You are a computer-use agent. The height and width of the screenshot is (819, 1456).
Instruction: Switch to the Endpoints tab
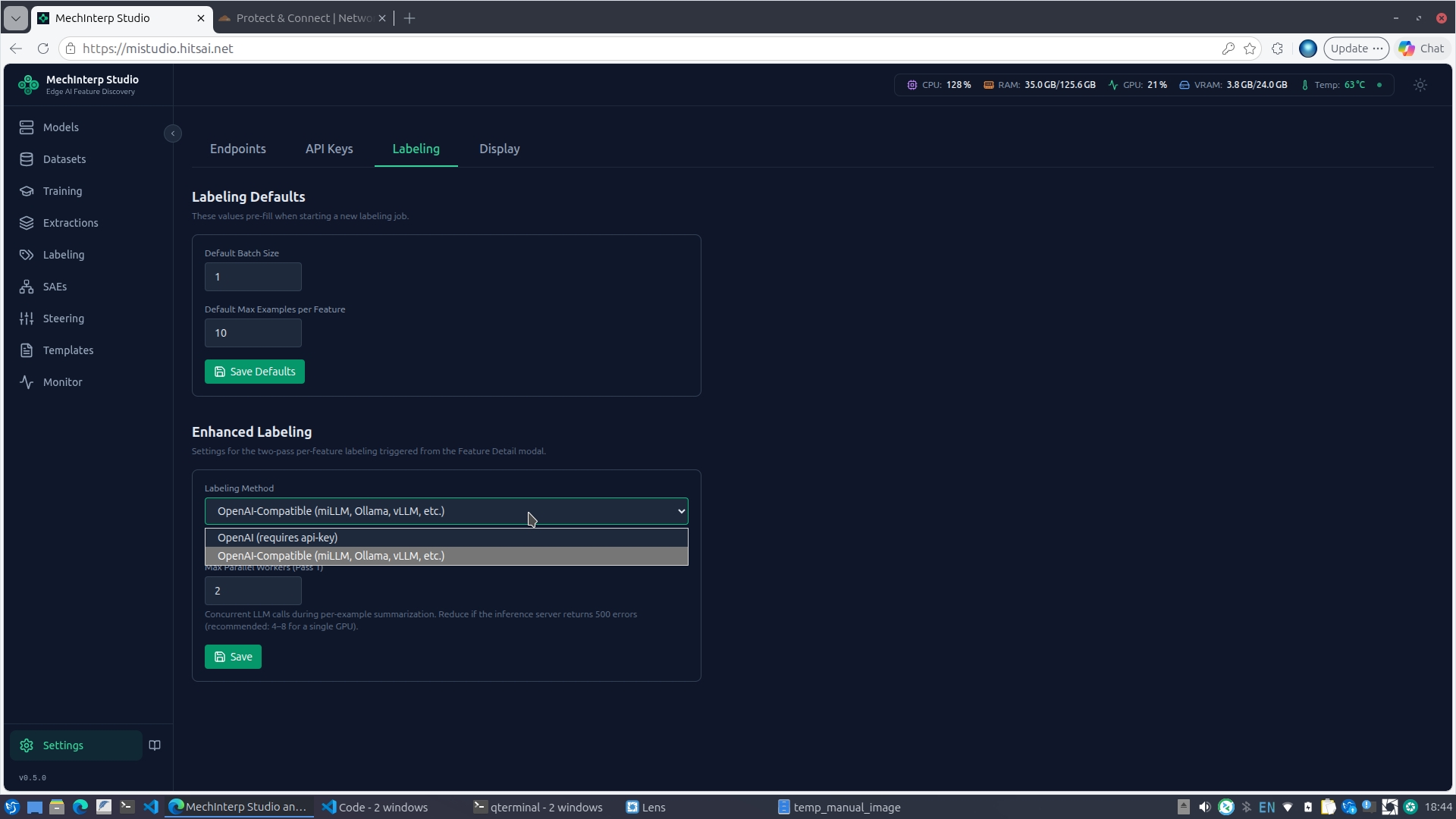pos(238,149)
